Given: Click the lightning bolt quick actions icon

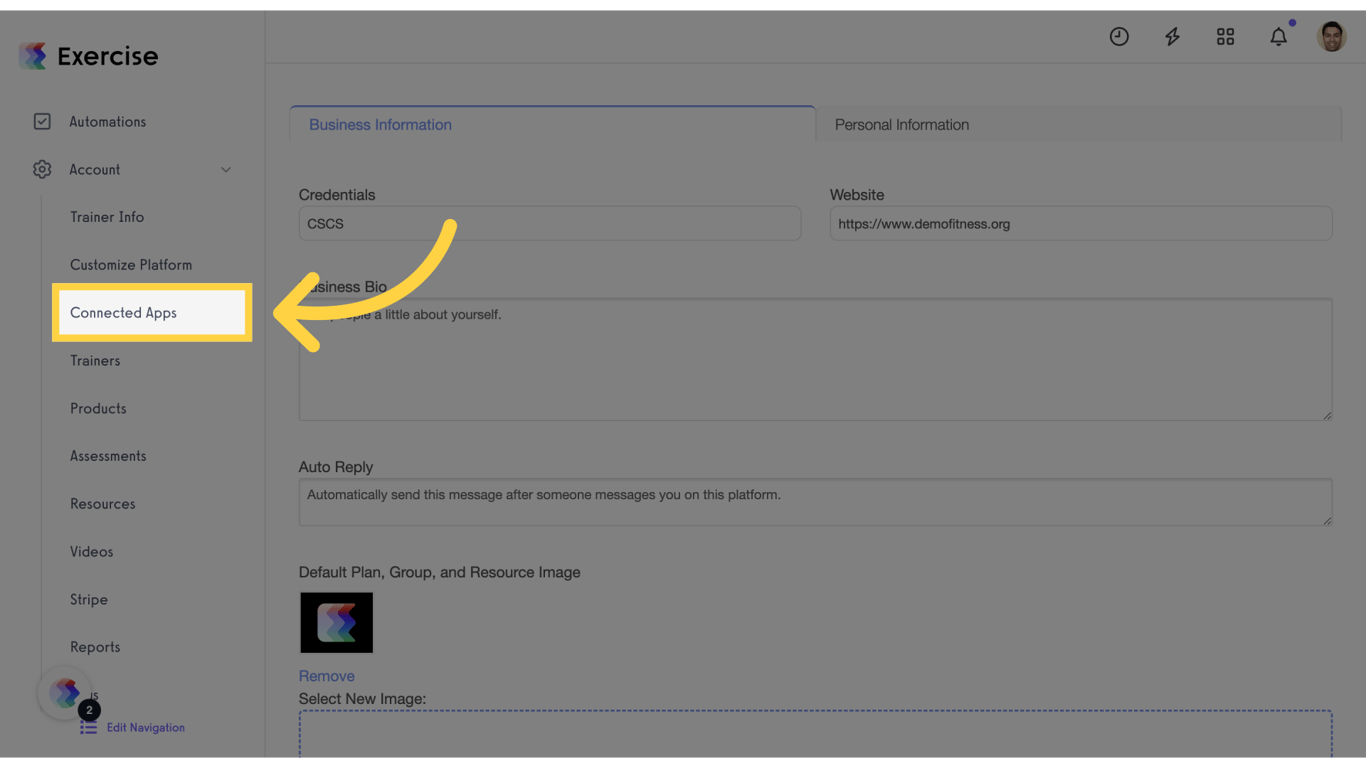Looking at the screenshot, I should [1172, 36].
